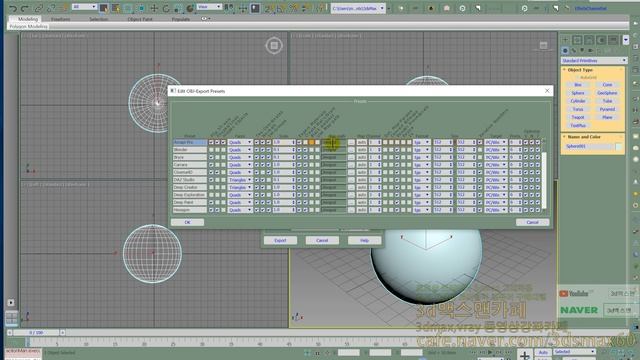Select the Geometry category icon

point(565,50)
